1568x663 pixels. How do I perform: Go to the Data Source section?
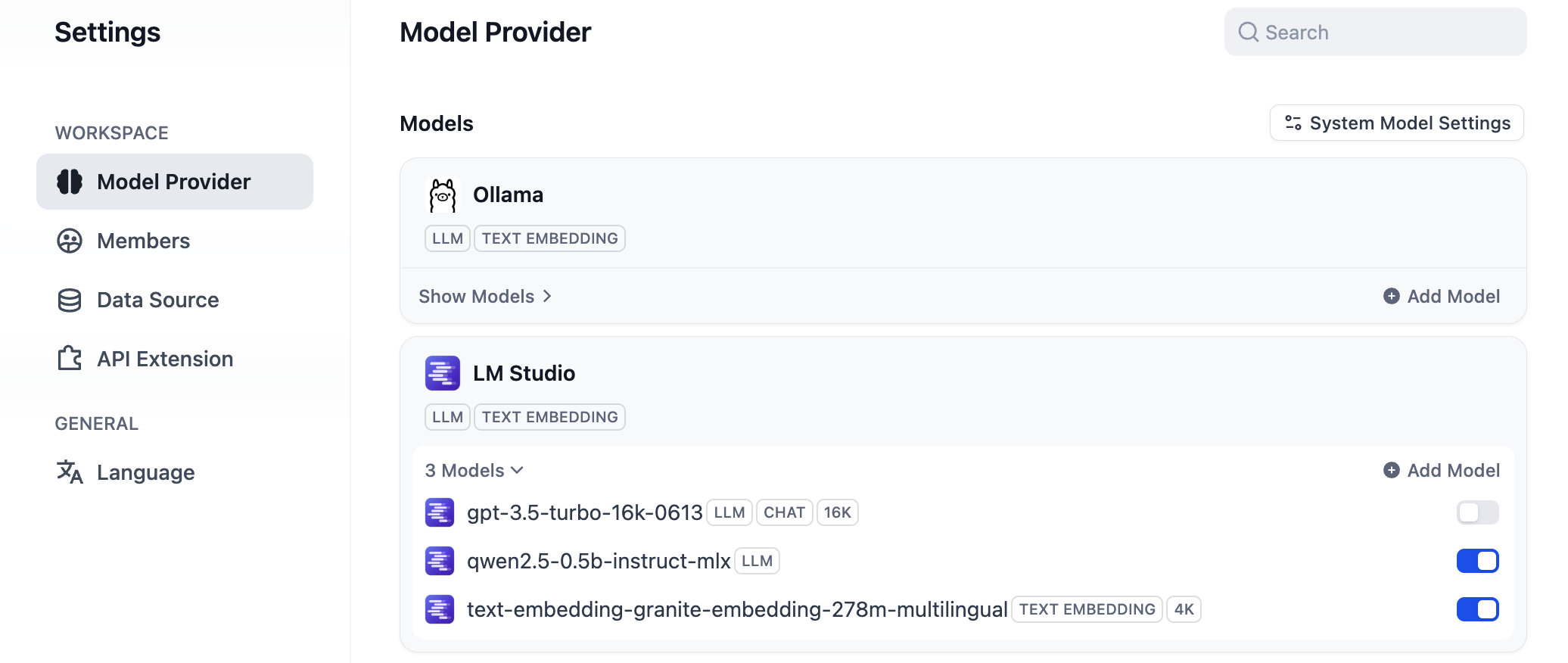point(157,300)
